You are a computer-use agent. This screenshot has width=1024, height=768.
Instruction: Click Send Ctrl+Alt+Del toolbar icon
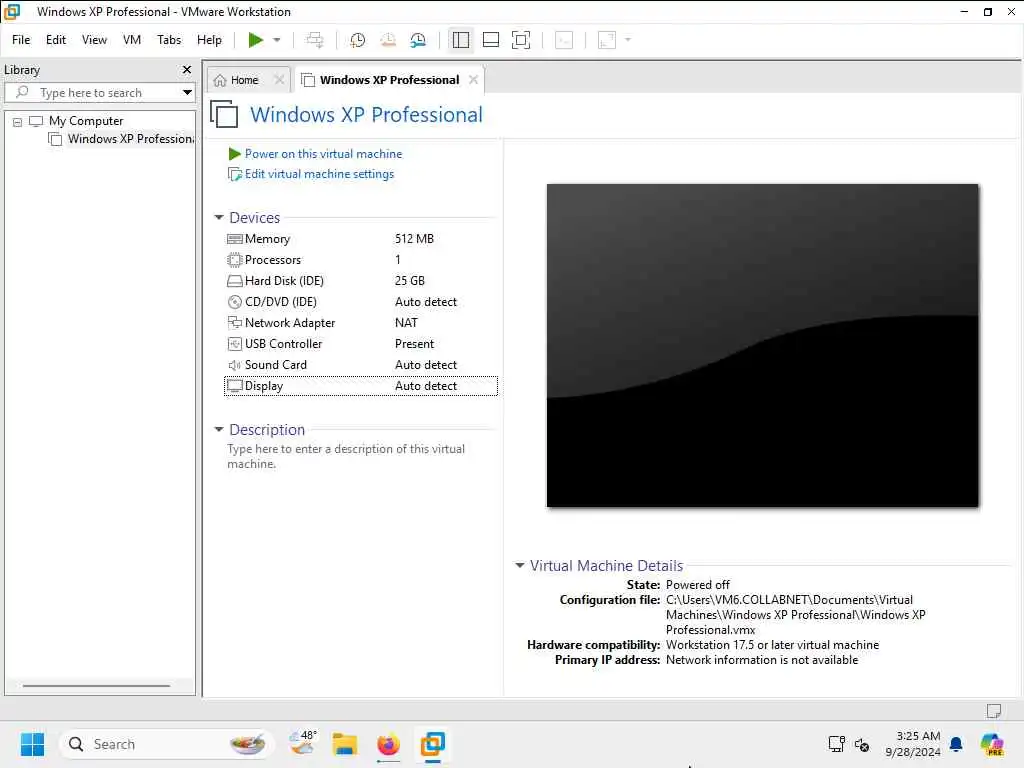pyautogui.click(x=314, y=40)
